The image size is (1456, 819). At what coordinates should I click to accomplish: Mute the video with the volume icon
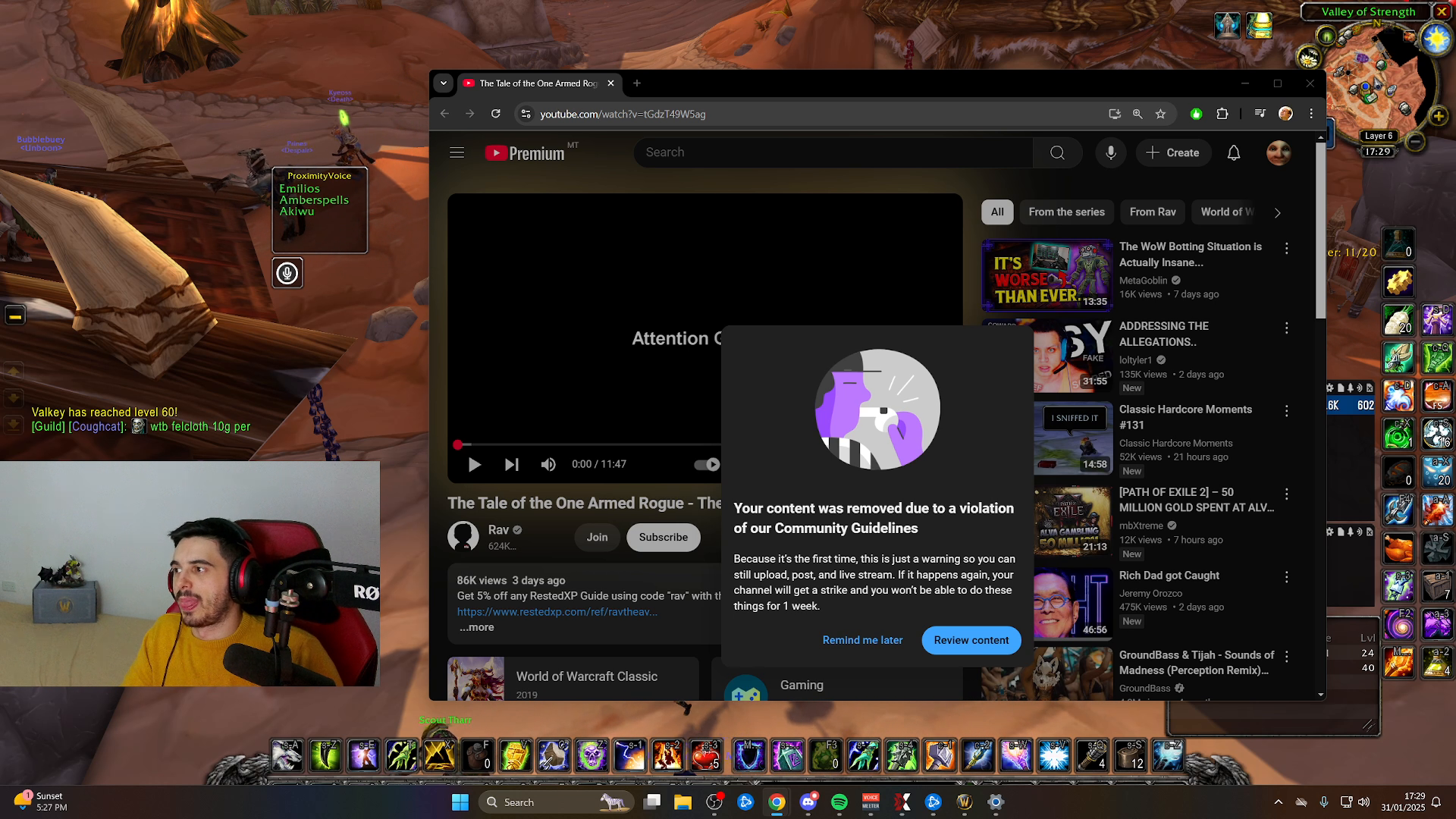(548, 464)
